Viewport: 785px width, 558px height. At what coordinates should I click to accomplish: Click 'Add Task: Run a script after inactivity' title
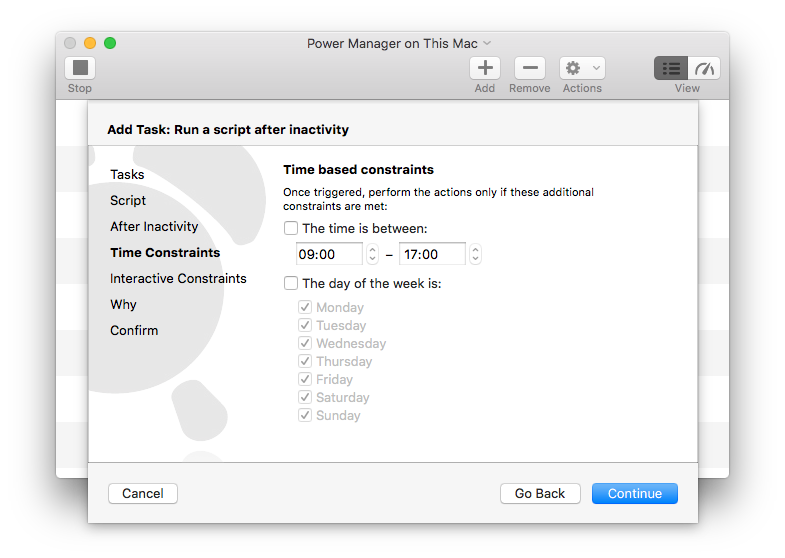pyautogui.click(x=228, y=130)
